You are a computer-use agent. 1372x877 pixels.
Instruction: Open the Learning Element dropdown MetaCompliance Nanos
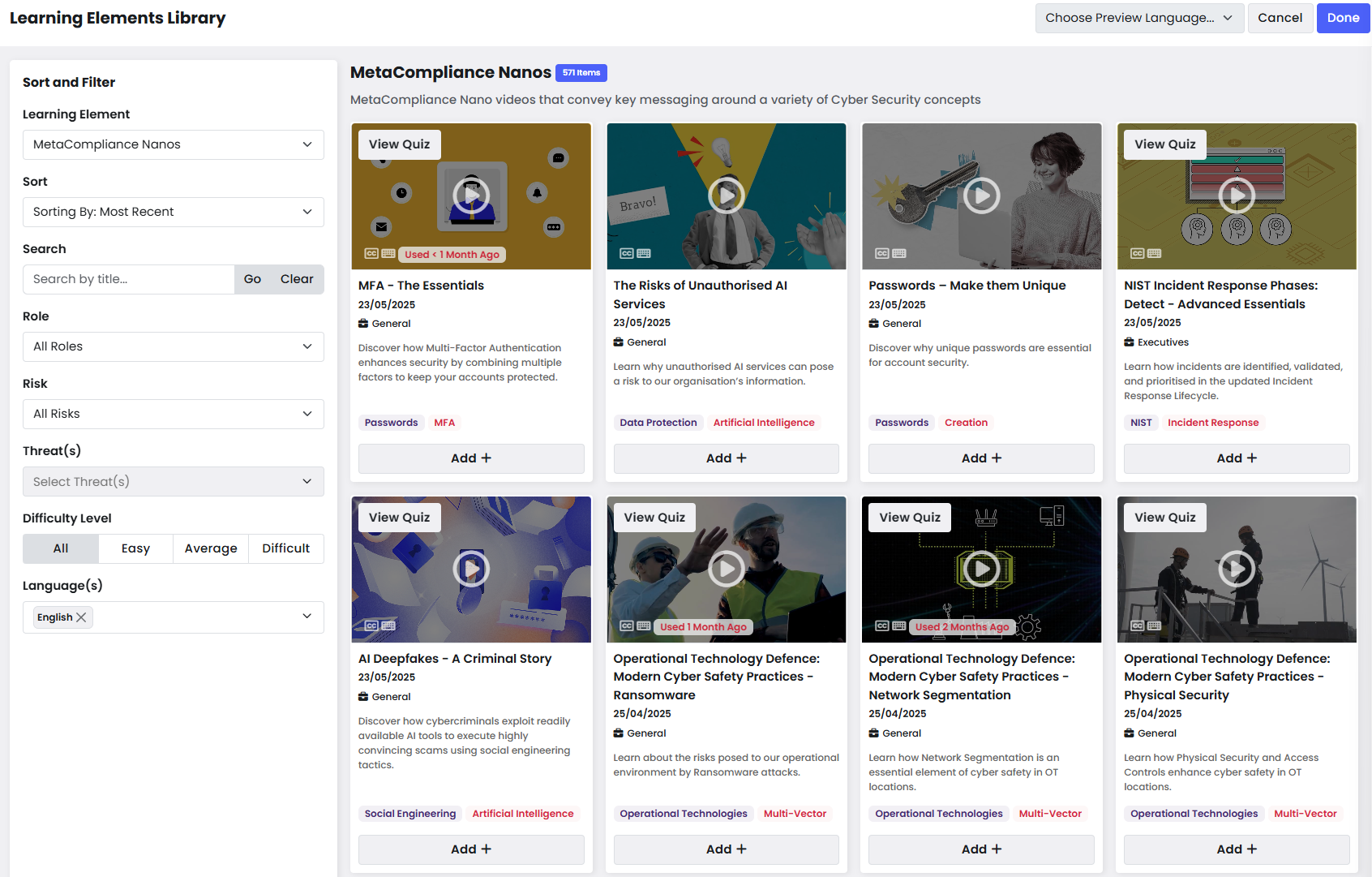[174, 144]
